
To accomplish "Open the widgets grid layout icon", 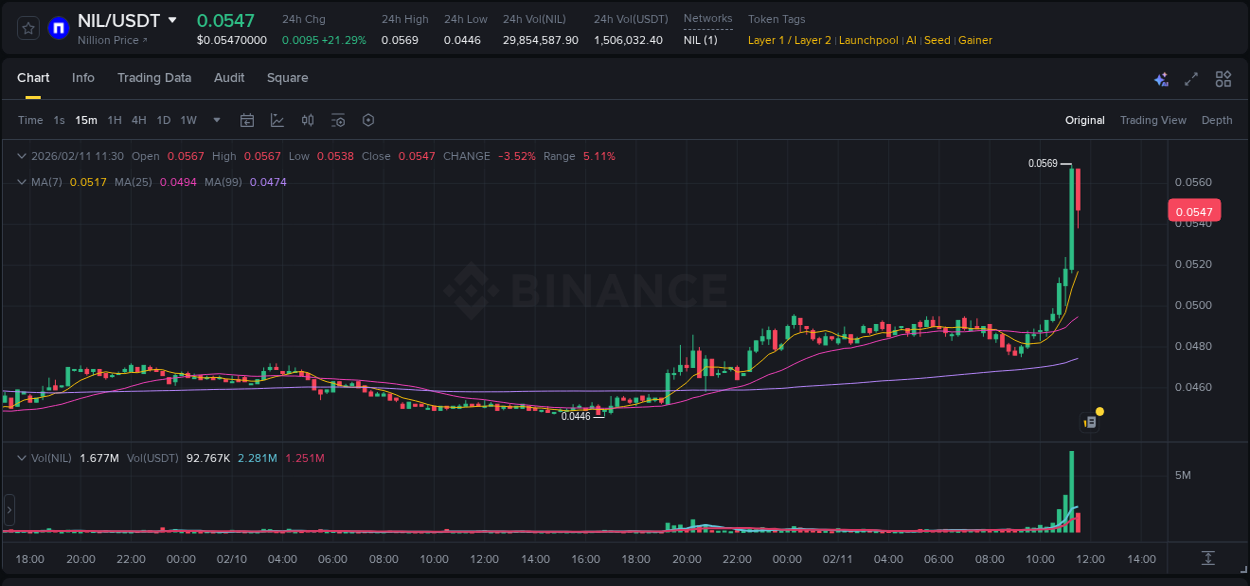I will 1224,78.
